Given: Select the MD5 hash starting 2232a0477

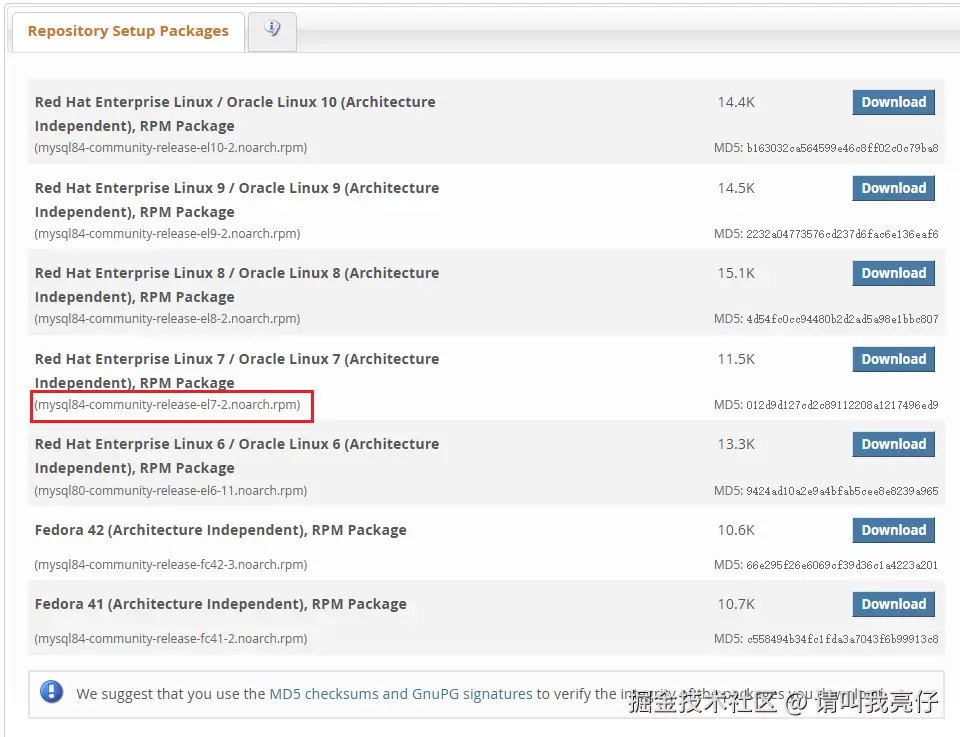Looking at the screenshot, I should tap(842, 234).
